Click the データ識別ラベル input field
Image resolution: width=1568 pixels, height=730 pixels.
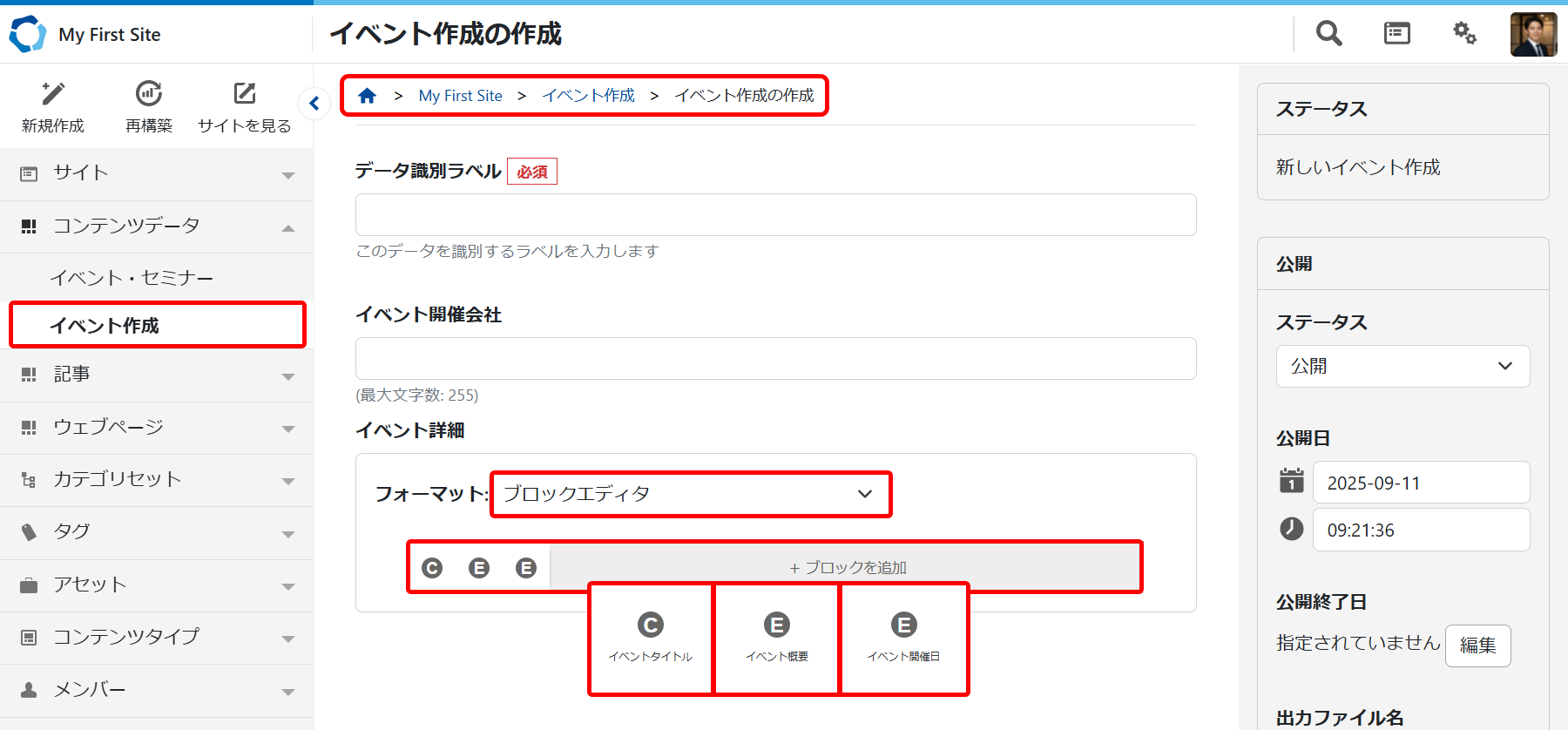(775, 215)
